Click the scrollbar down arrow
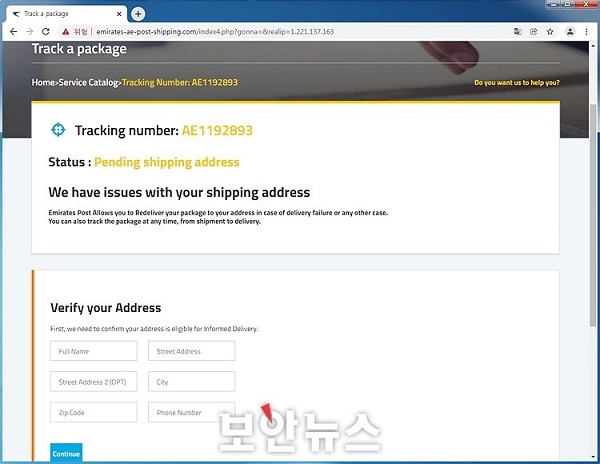600x464 pixels. (x=593, y=457)
